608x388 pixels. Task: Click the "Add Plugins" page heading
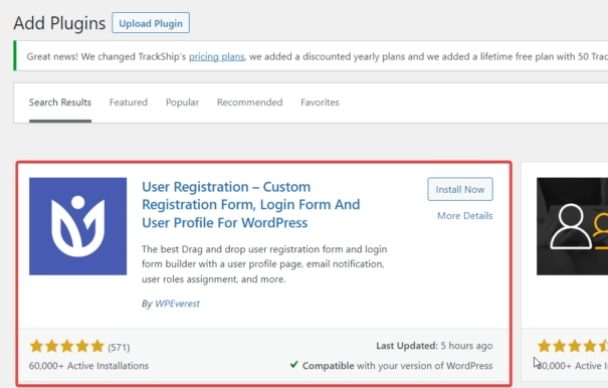click(x=59, y=23)
